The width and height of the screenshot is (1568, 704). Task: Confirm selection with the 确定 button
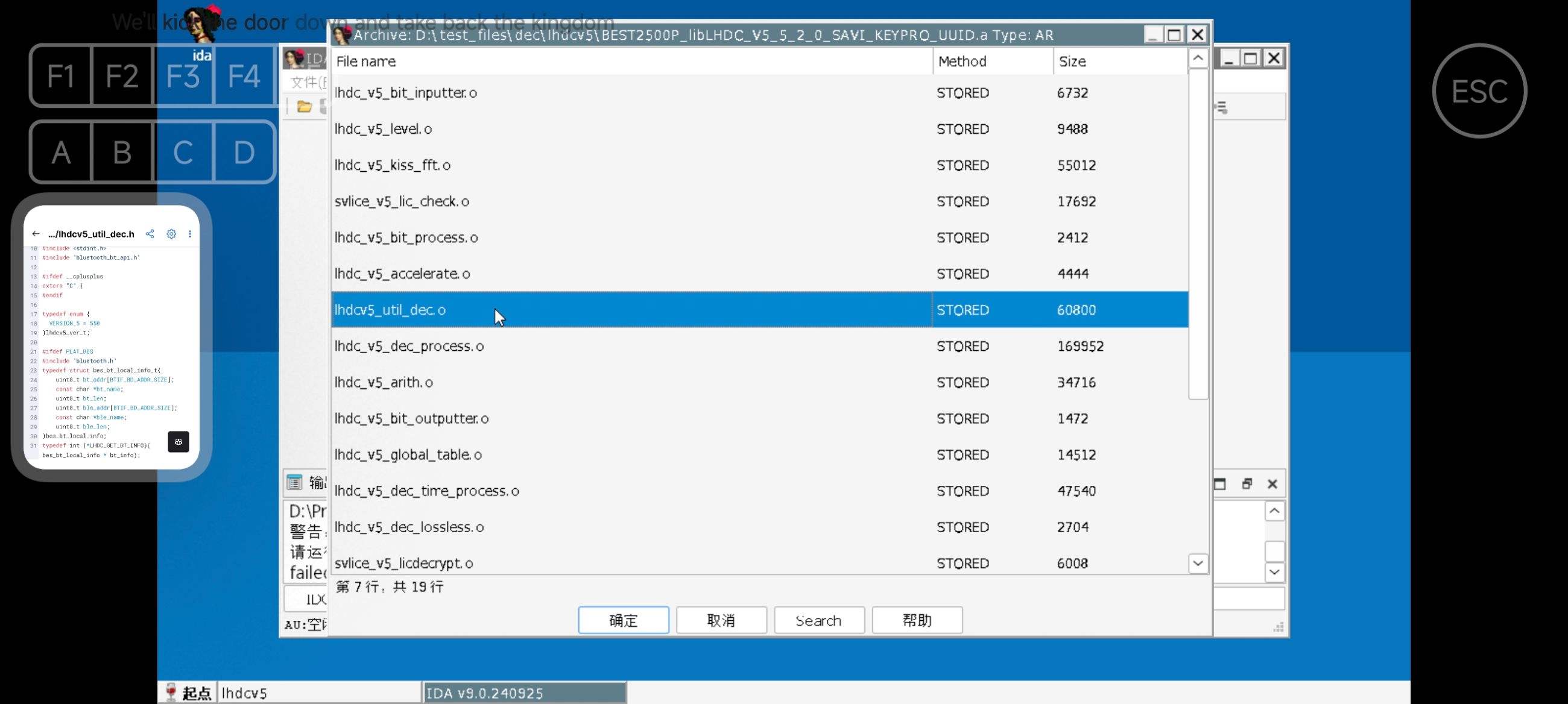(x=624, y=620)
